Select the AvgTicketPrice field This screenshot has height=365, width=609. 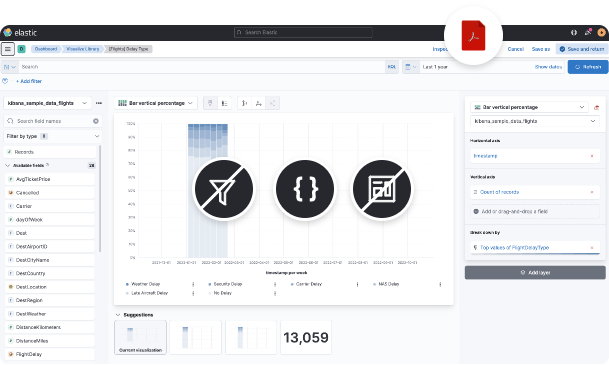(x=50, y=179)
